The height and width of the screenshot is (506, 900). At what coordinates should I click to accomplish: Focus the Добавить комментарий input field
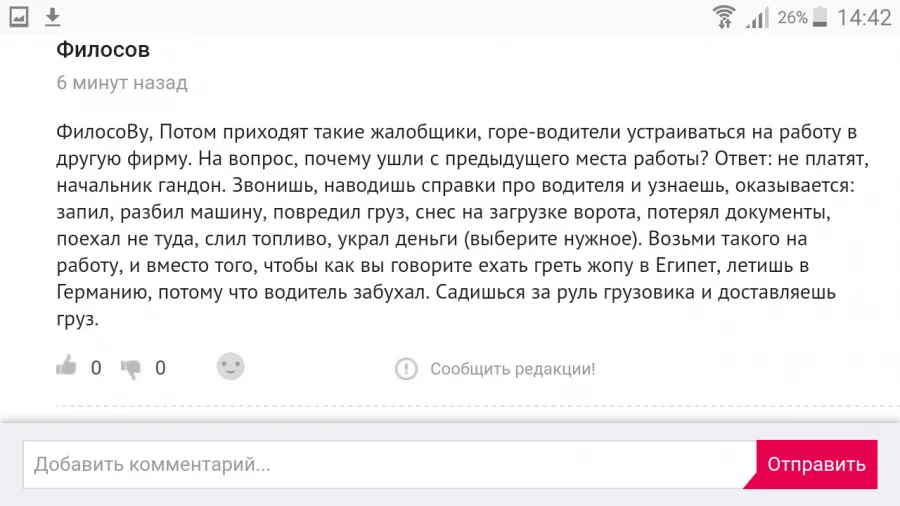[x=390, y=465]
